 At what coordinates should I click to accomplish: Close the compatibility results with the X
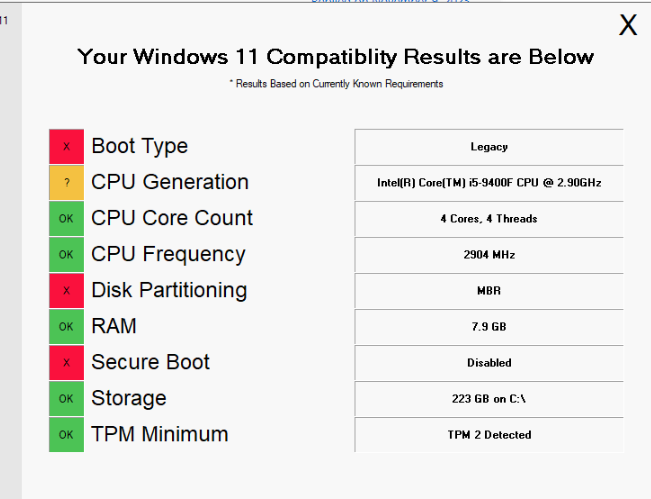pyautogui.click(x=628, y=25)
